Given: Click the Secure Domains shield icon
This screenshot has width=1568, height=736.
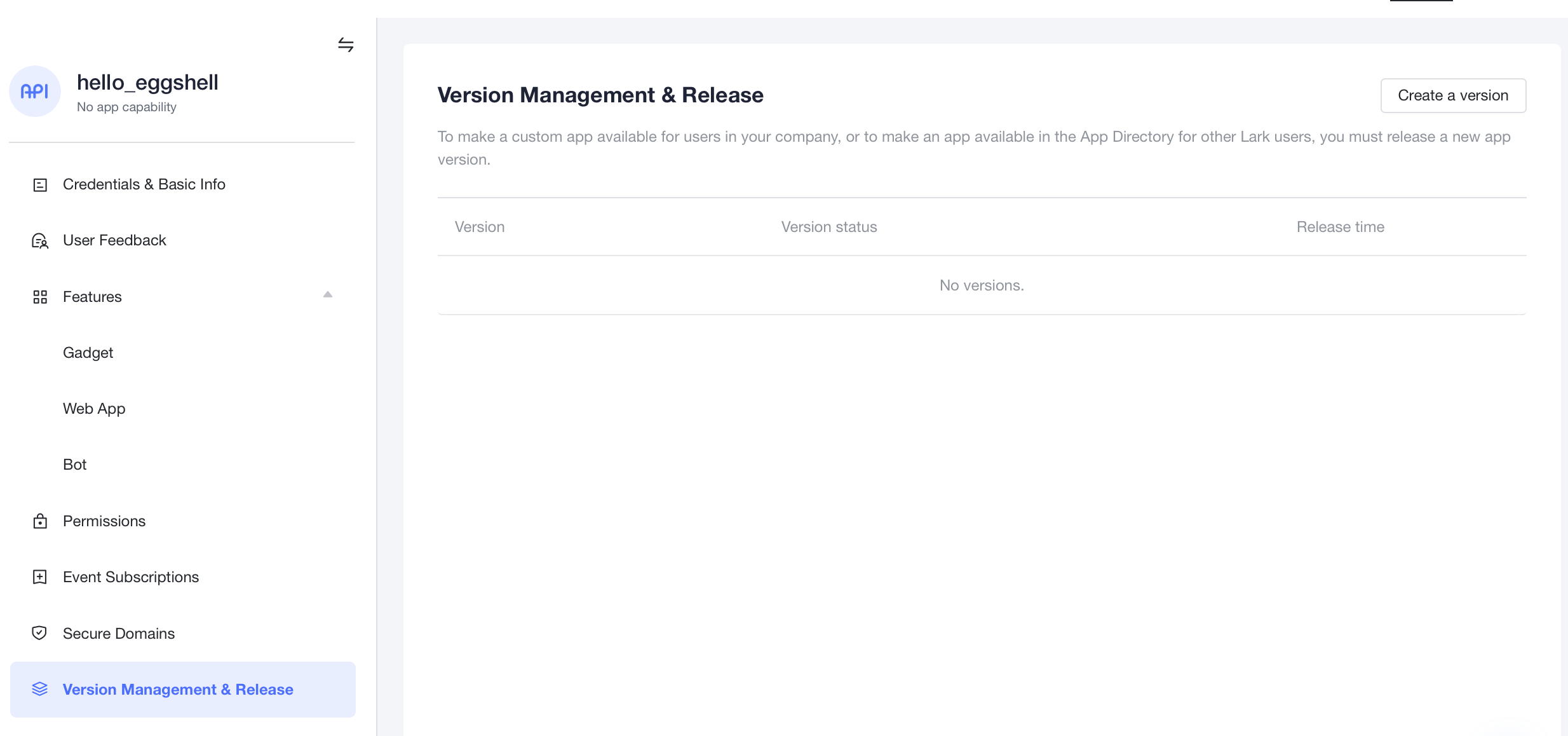Looking at the screenshot, I should pyautogui.click(x=39, y=633).
